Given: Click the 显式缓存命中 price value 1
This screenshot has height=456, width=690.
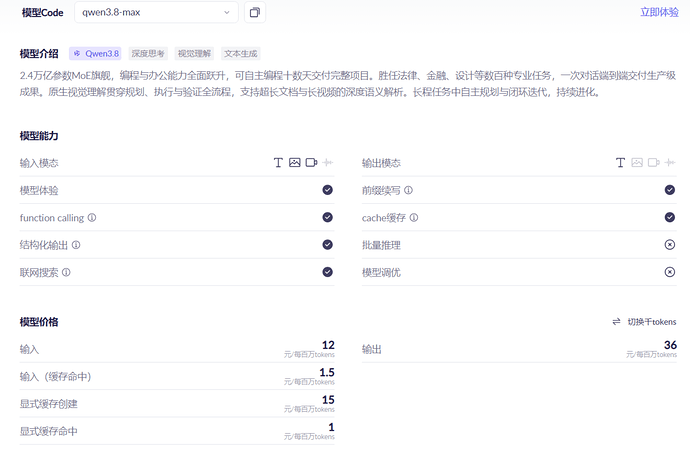Looking at the screenshot, I should pos(331,427).
